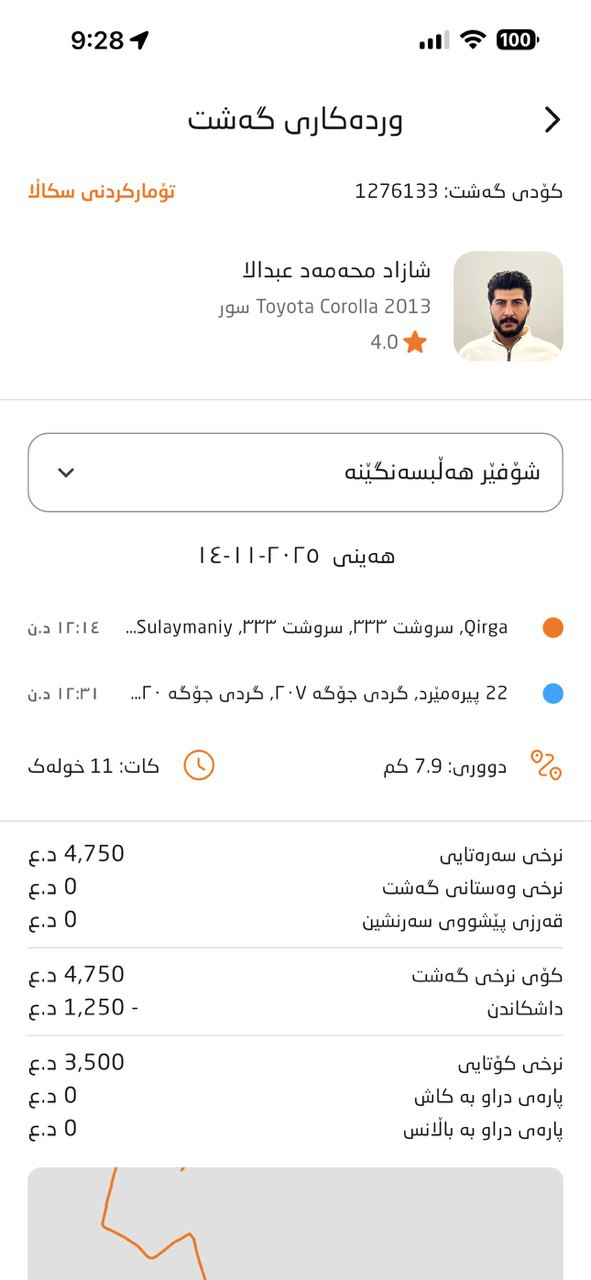The width and height of the screenshot is (591, 1280).
Task: Select driver name شازاد محەمەد عبدالا
Action: (340, 270)
